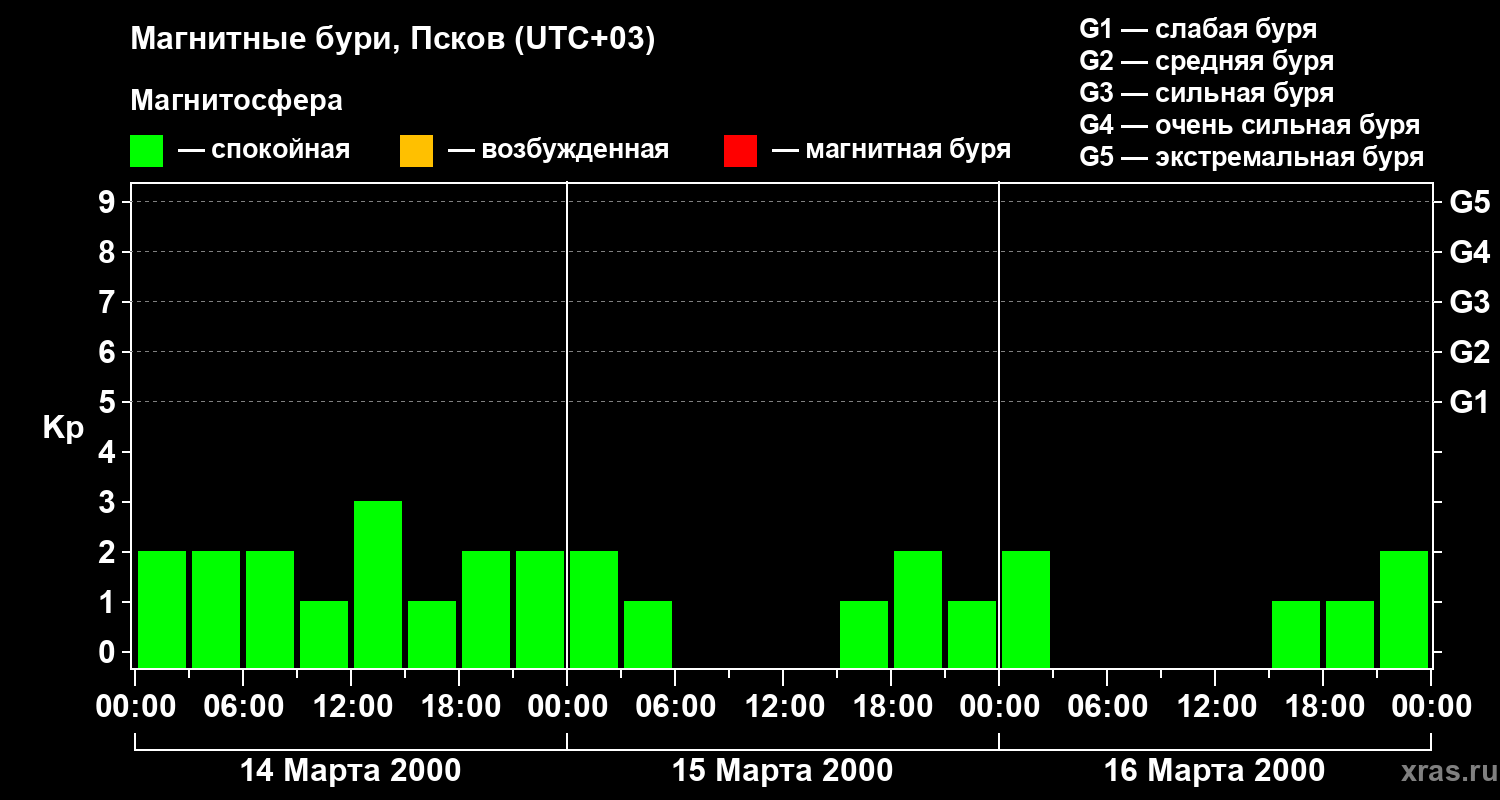Select the last green bar on 16 March
This screenshot has width=1500, height=800.
[1404, 609]
